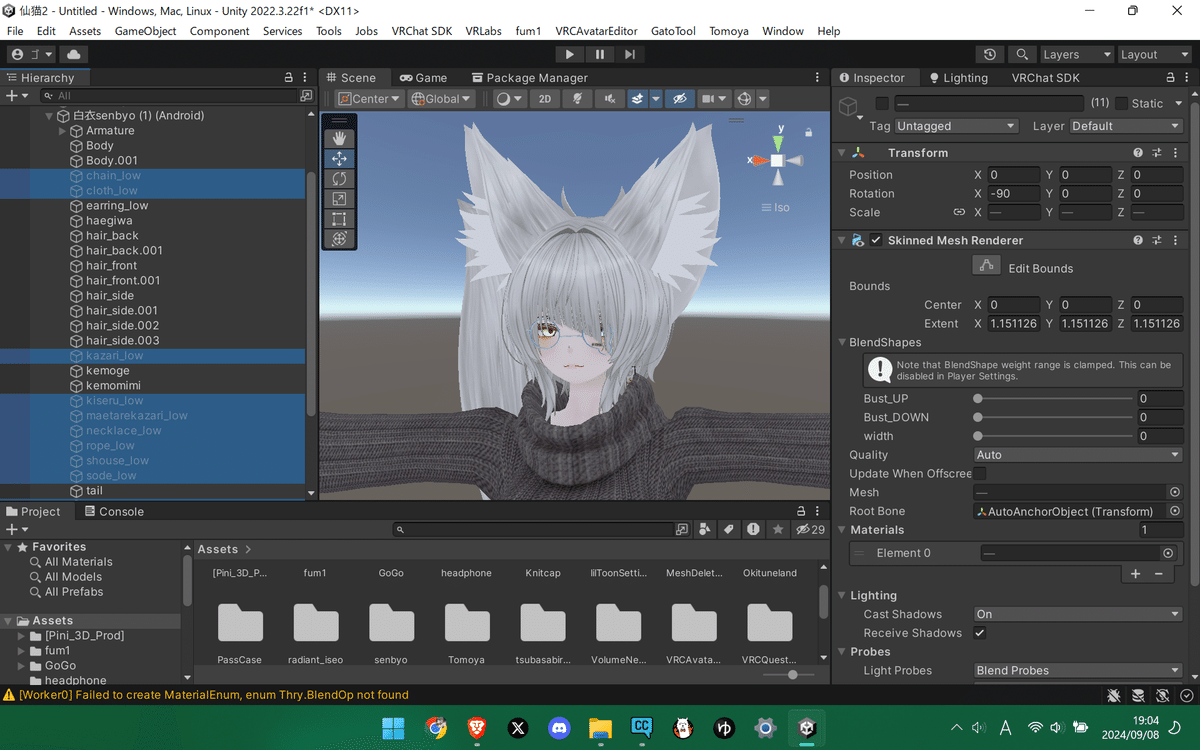
Task: Open the GameObject menu
Action: pyautogui.click(x=146, y=31)
